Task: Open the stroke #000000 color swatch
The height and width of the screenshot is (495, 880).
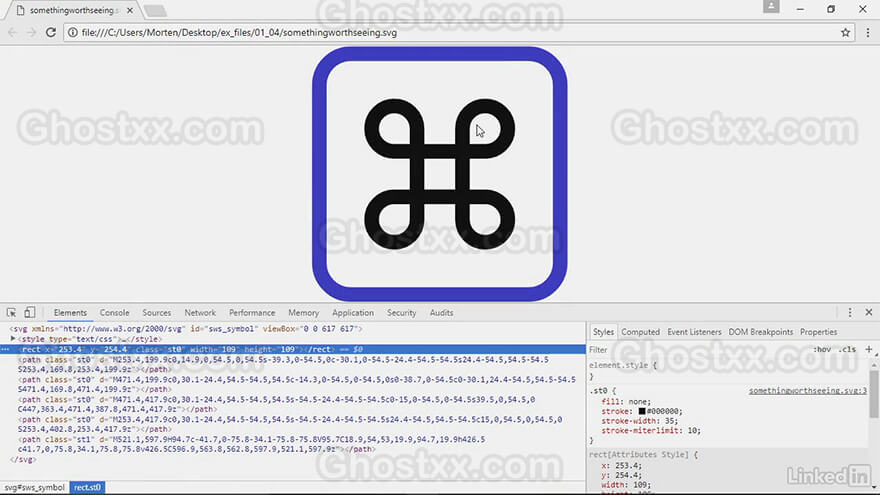Action: pyautogui.click(x=642, y=411)
